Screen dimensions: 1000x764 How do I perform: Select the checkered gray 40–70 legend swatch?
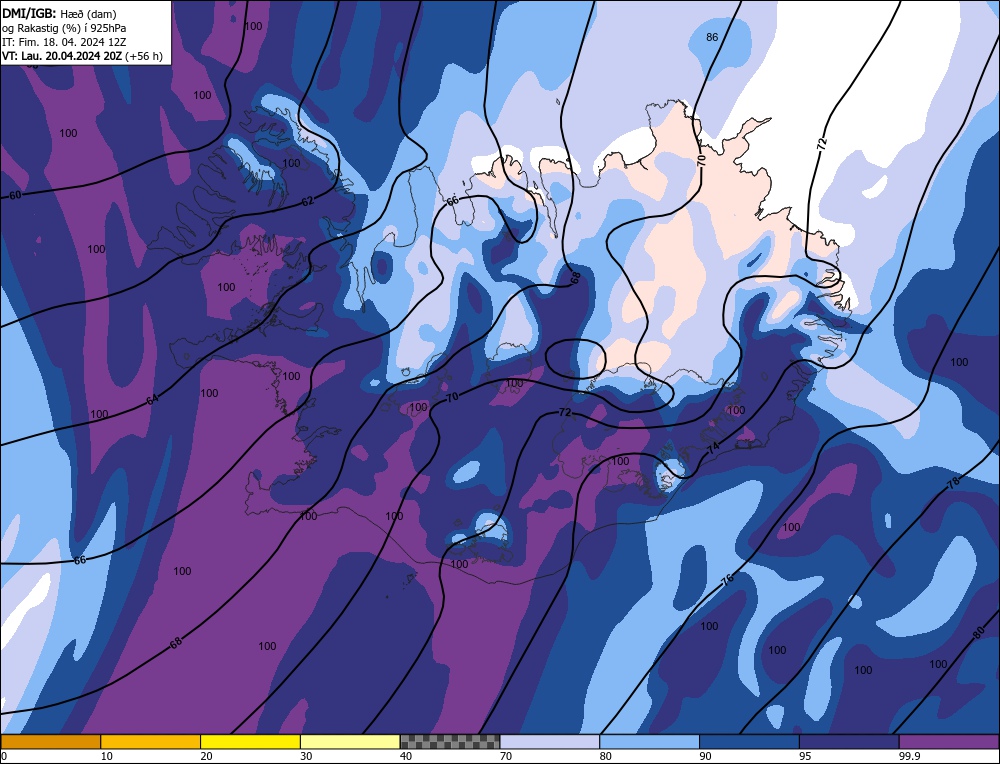[x=450, y=741]
